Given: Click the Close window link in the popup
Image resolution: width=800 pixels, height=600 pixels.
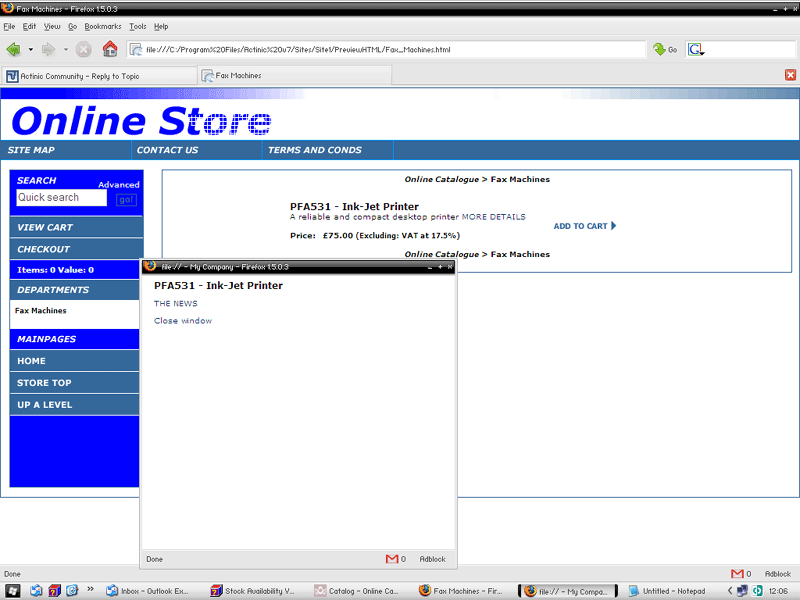Looking at the screenshot, I should 183,321.
